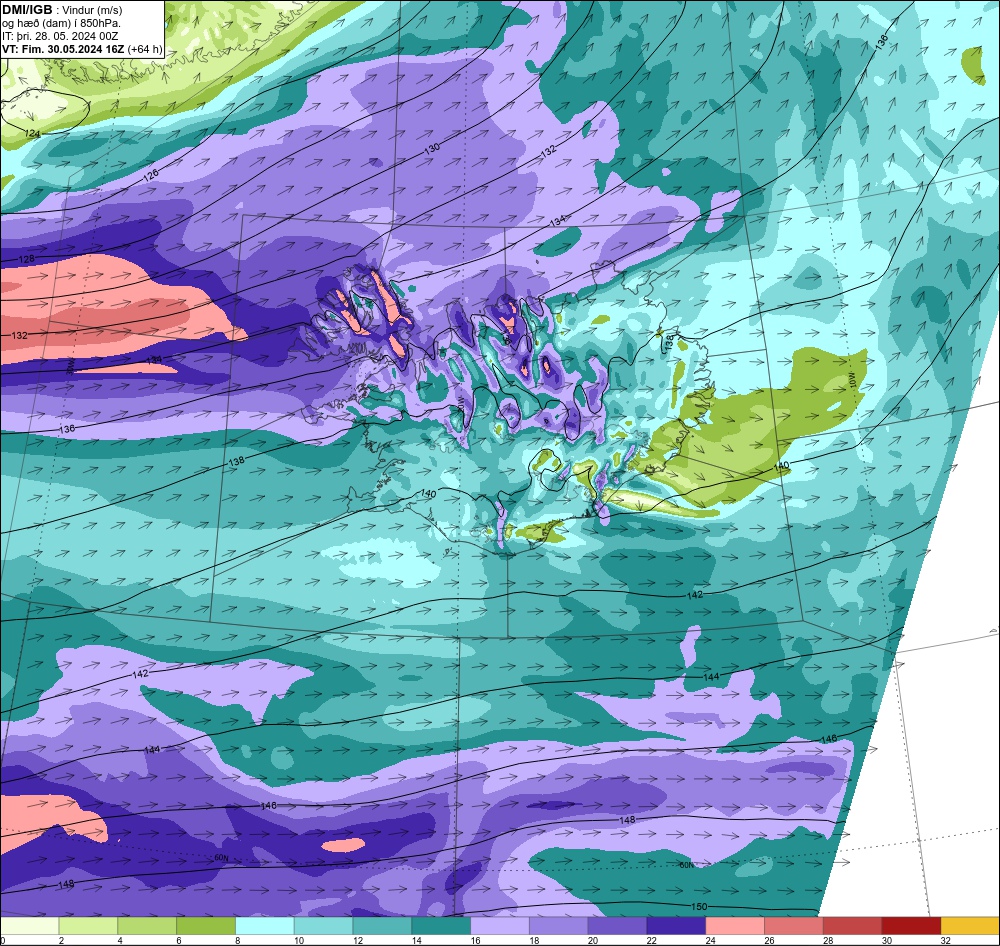The height and width of the screenshot is (946, 1000).
Task: Pick the orange legend swatch above 32 m/s
Action: click(969, 926)
